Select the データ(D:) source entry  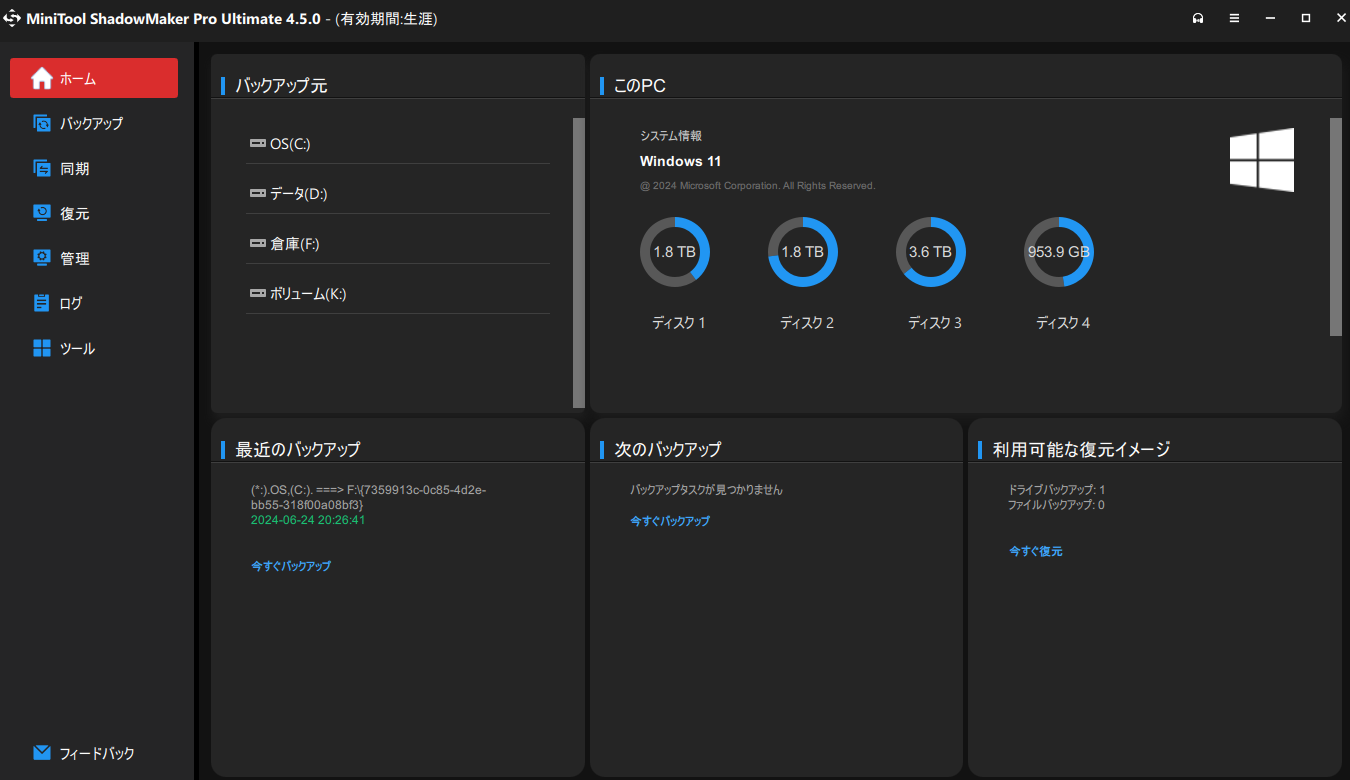click(398, 194)
